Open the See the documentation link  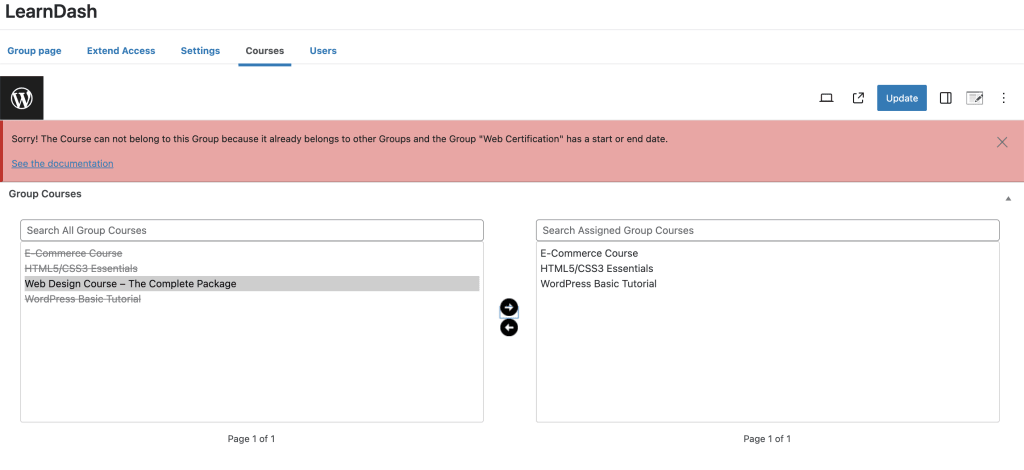point(62,163)
